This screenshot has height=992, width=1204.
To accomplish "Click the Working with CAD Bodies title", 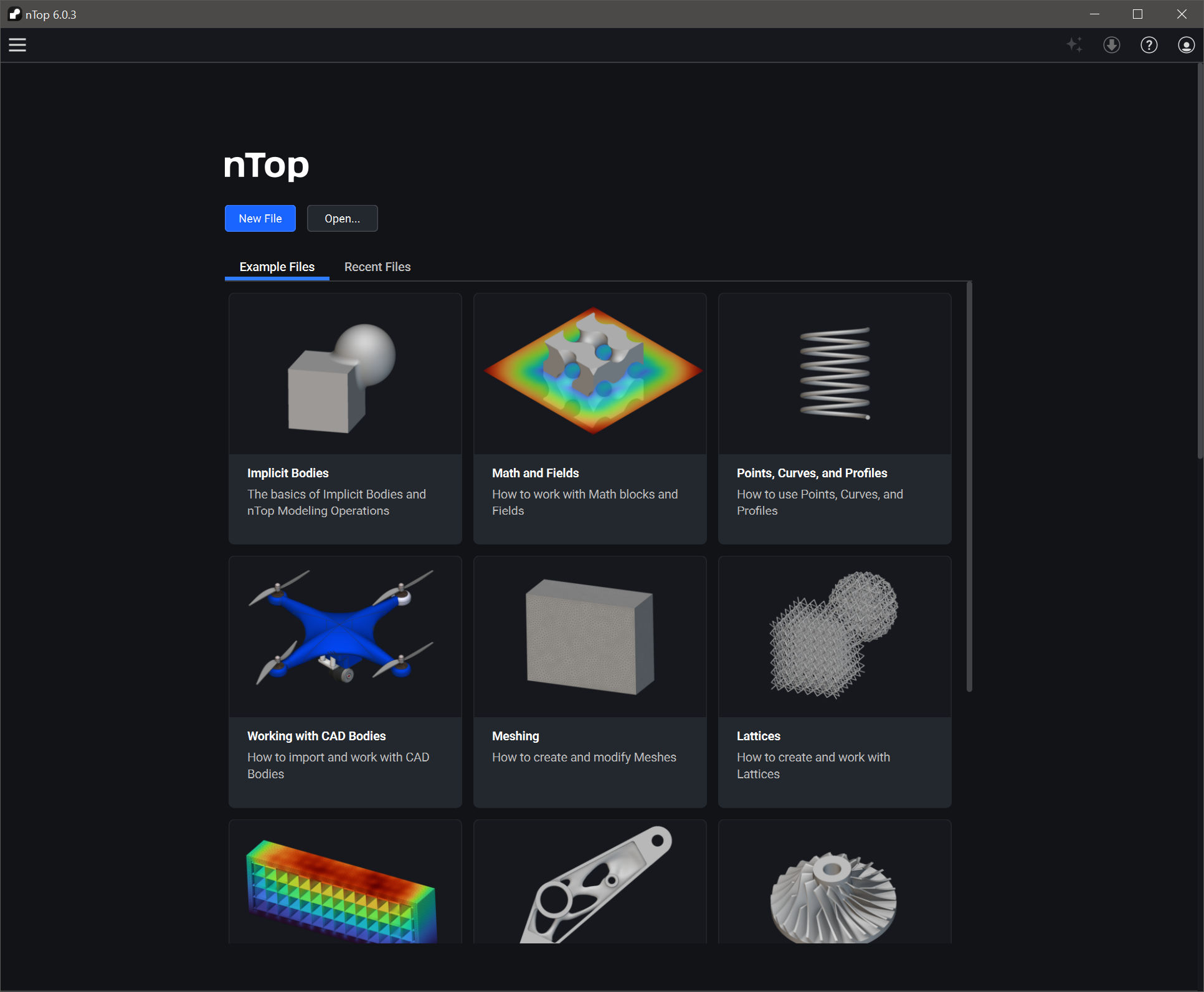I will tap(316, 736).
